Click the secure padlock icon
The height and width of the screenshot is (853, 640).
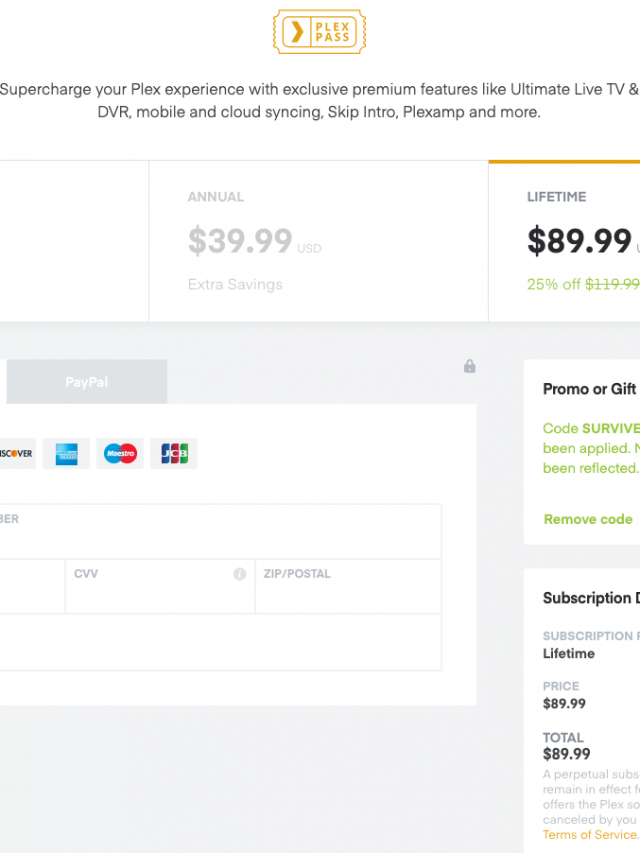coord(470,367)
